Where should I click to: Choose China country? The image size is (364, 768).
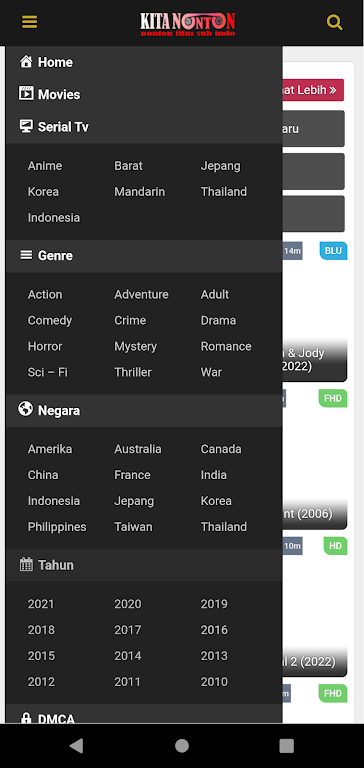tap(43, 475)
